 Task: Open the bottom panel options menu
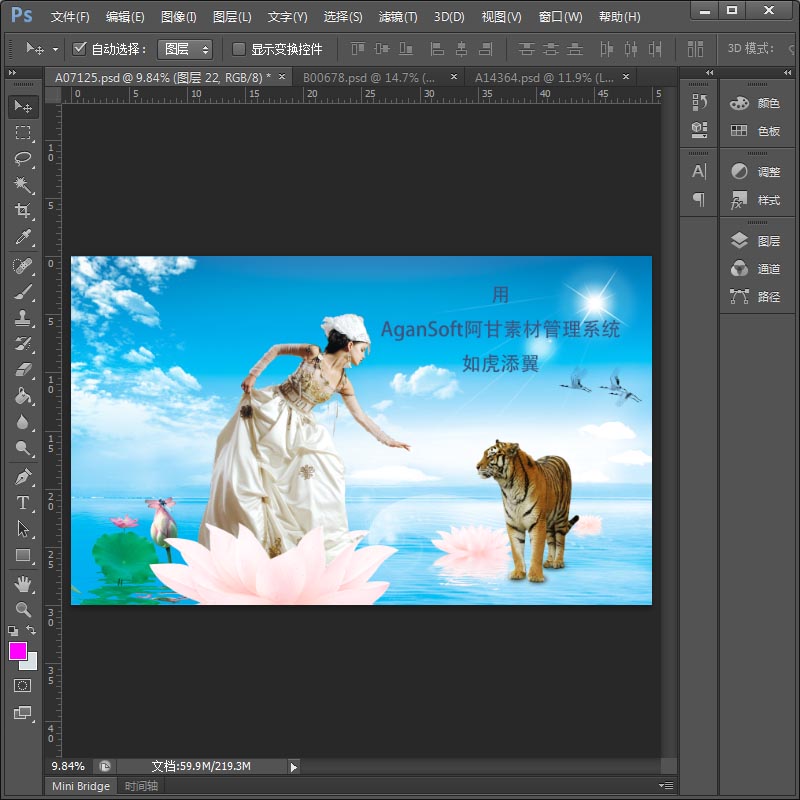(666, 786)
